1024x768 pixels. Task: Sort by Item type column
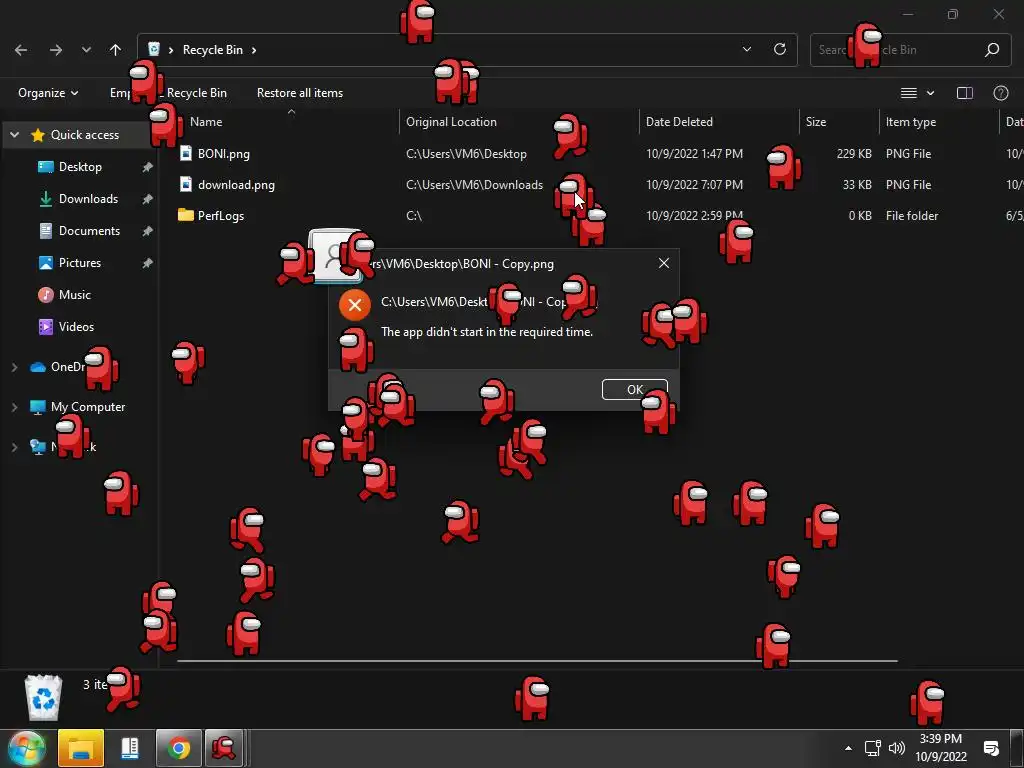coord(910,121)
